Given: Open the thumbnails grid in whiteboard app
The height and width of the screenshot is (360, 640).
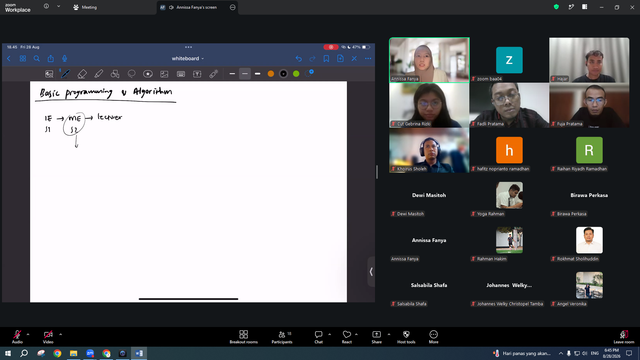Looking at the screenshot, I should [23, 59].
